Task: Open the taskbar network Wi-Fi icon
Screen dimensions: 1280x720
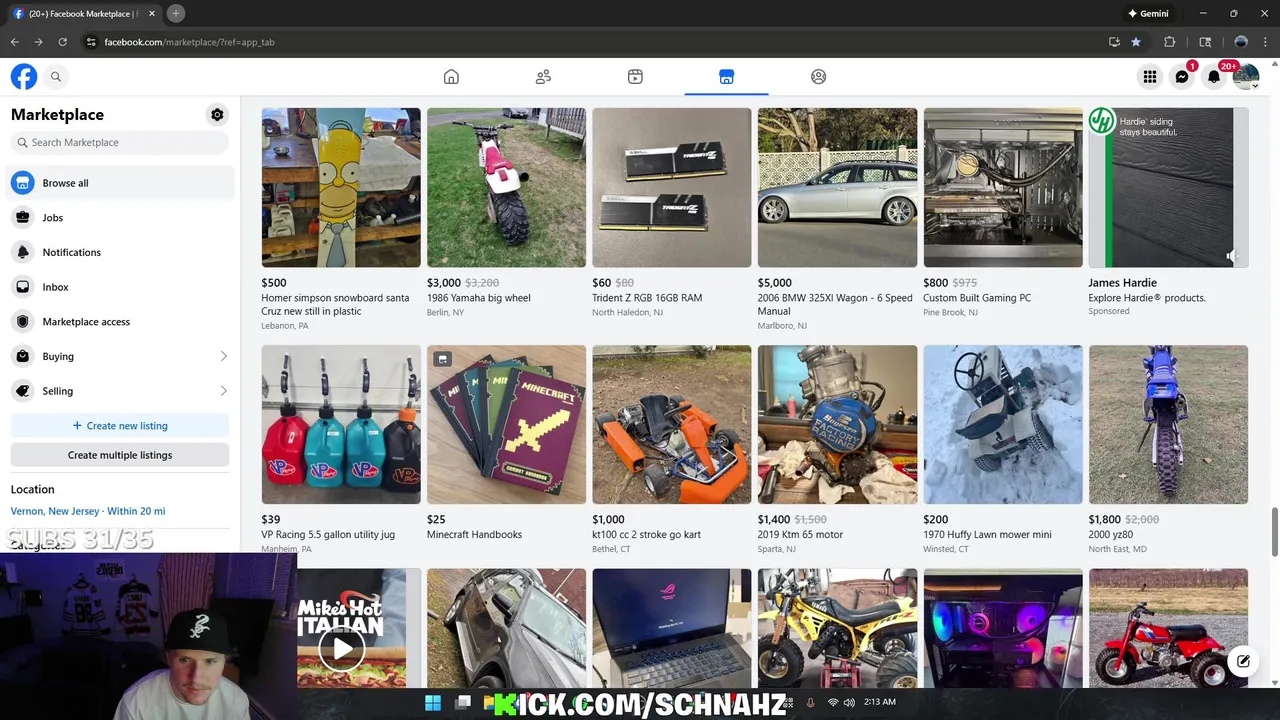Action: coord(833,703)
